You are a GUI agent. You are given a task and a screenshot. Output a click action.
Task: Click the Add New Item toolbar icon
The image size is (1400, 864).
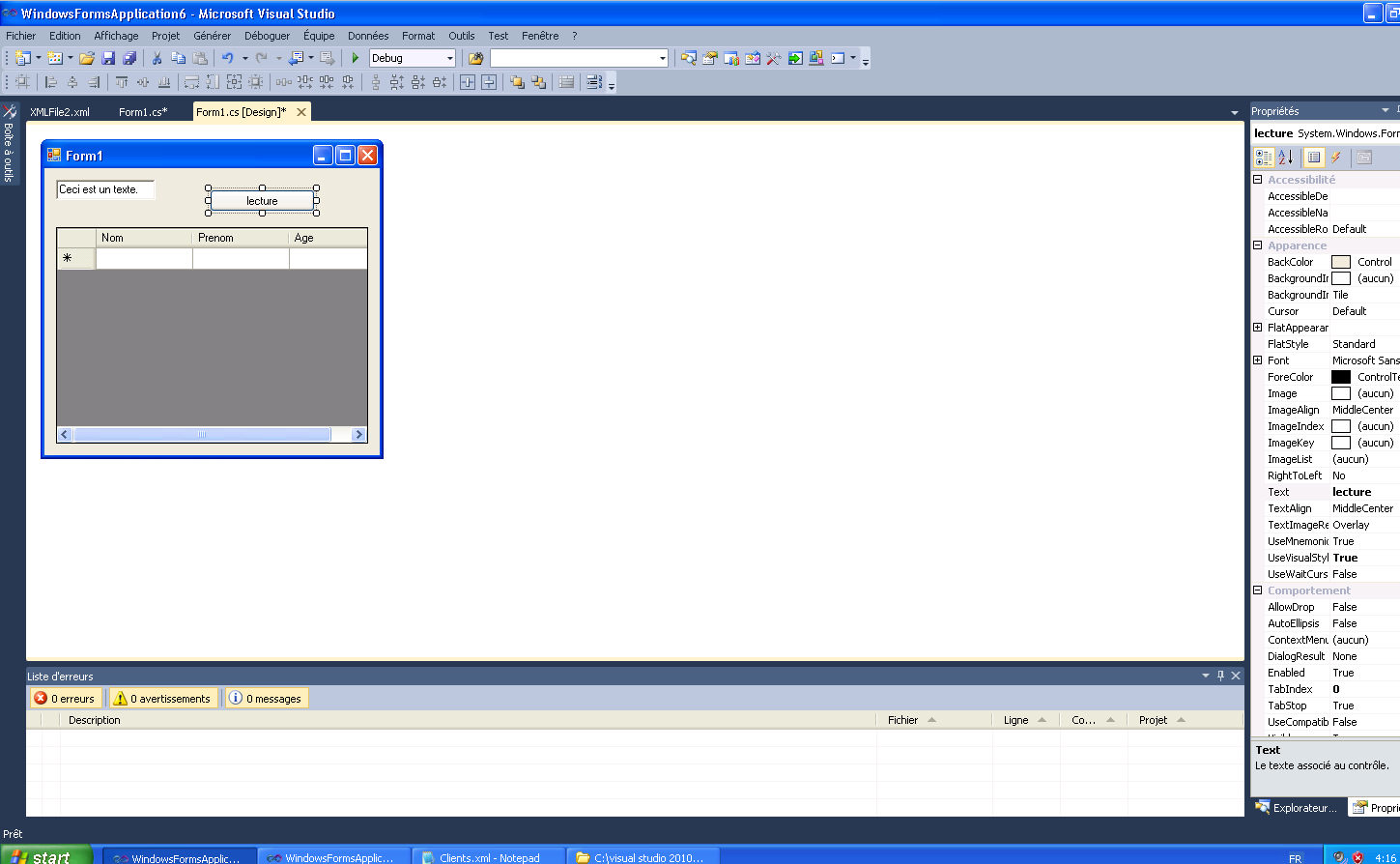point(55,58)
